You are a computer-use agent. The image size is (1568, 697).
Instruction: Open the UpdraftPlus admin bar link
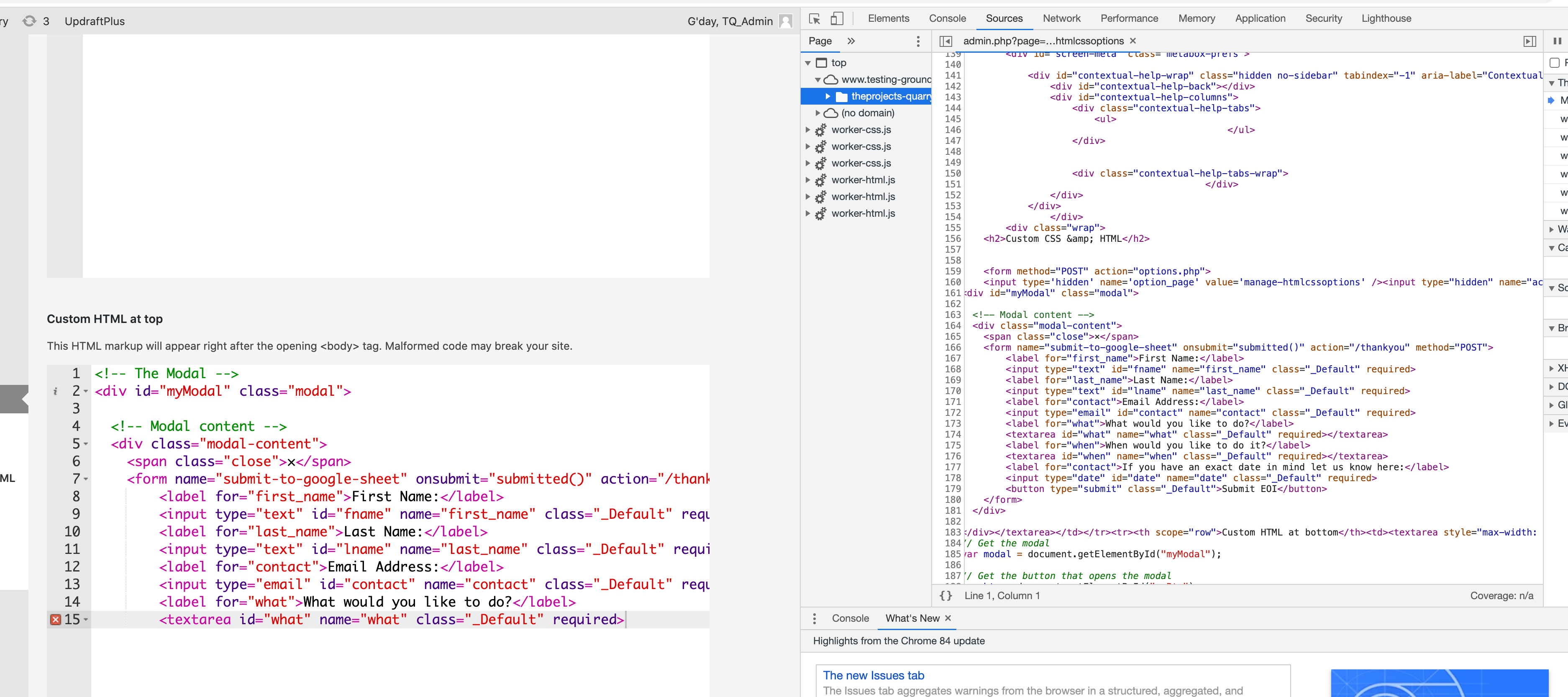[x=95, y=21]
